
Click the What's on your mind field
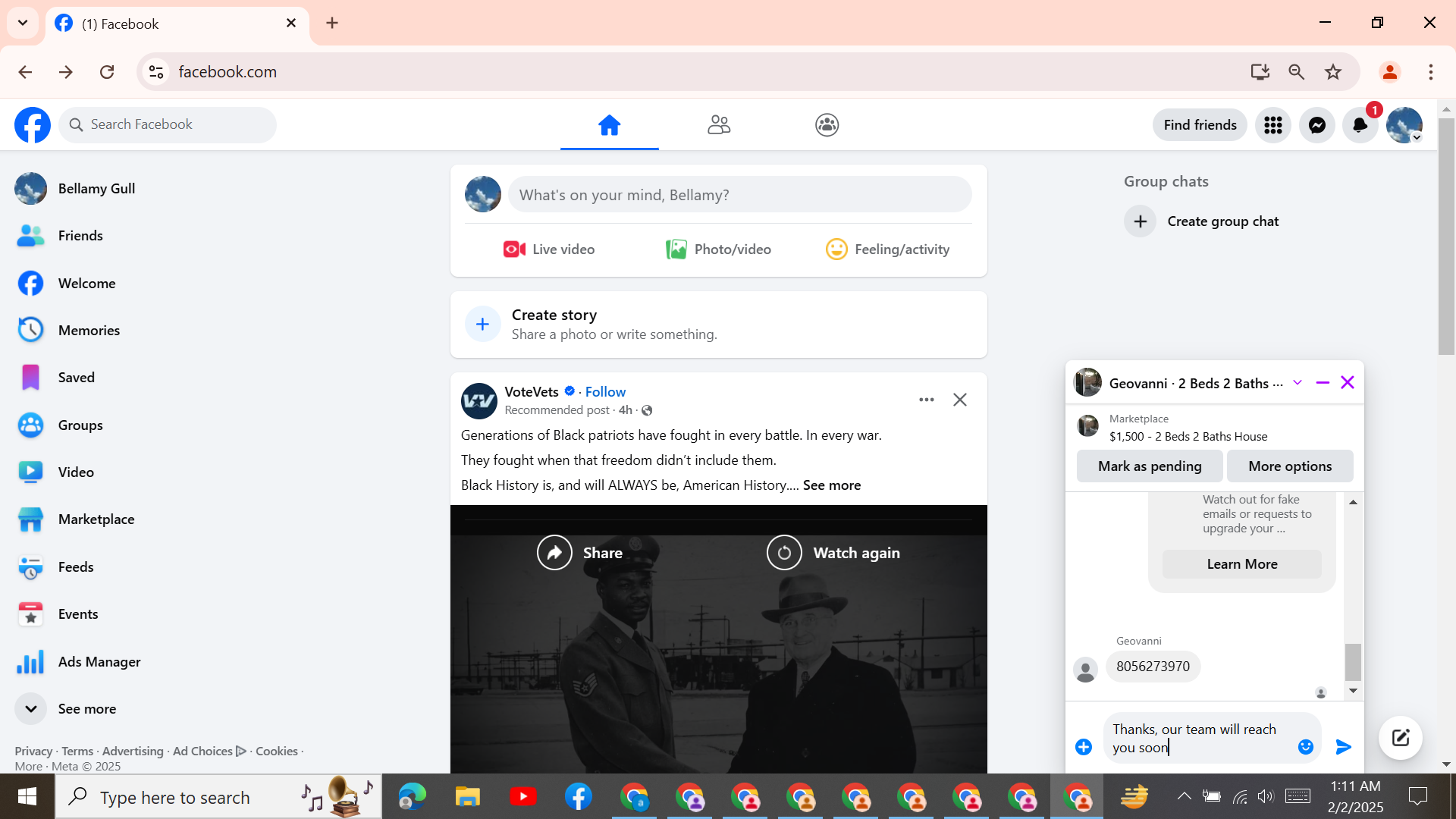coord(739,195)
